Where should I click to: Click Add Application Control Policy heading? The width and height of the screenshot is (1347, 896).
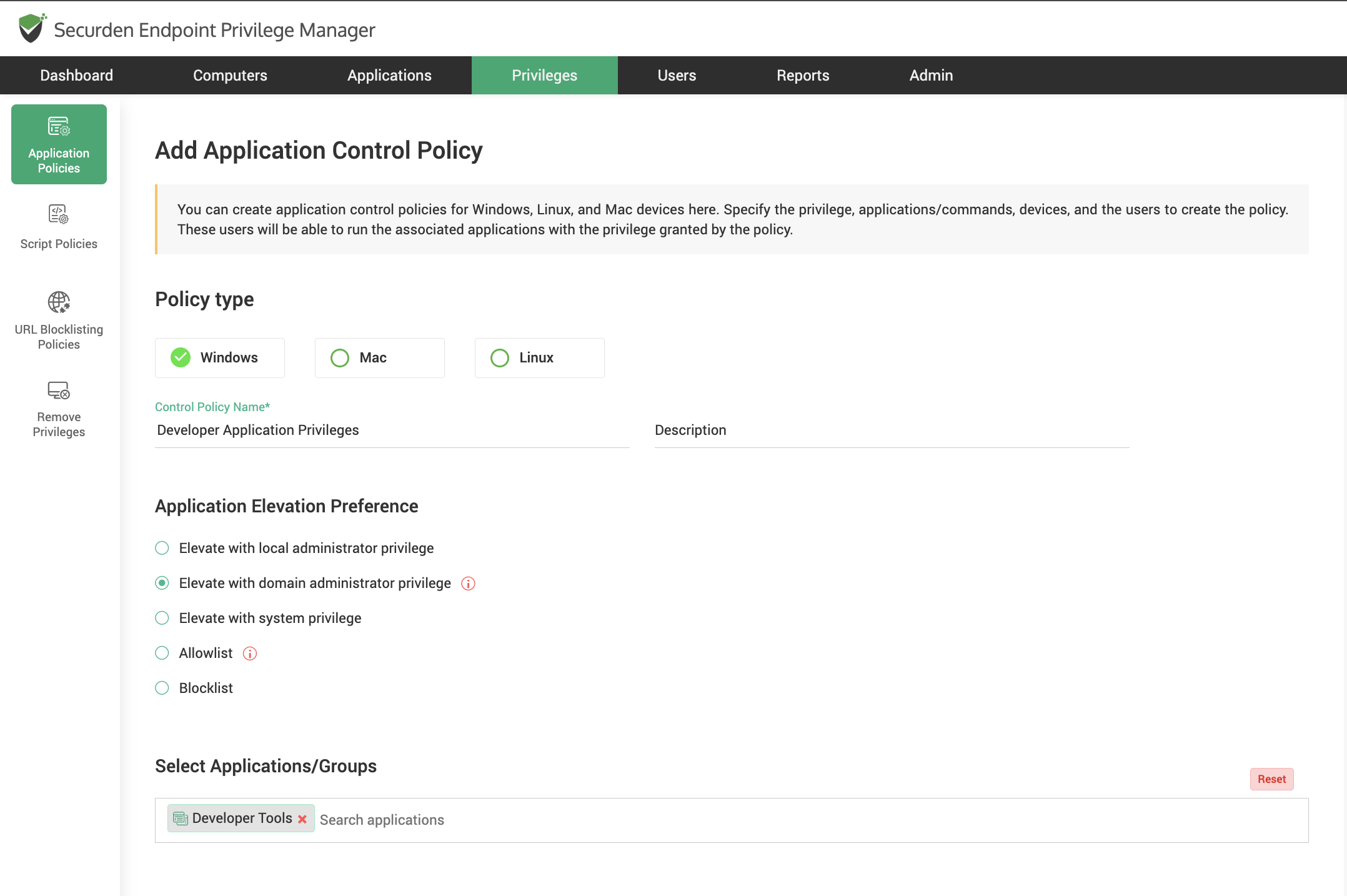pos(319,151)
